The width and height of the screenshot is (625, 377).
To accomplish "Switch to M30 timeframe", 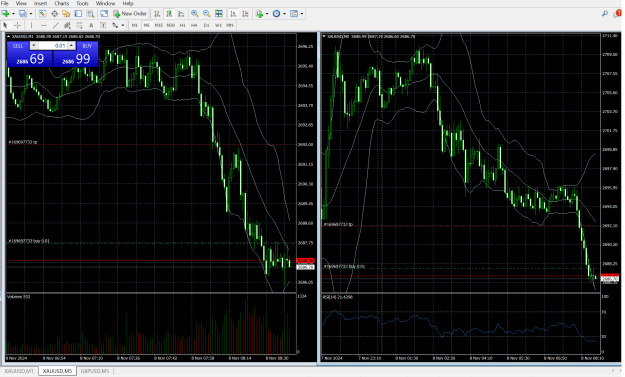I will coord(171,25).
